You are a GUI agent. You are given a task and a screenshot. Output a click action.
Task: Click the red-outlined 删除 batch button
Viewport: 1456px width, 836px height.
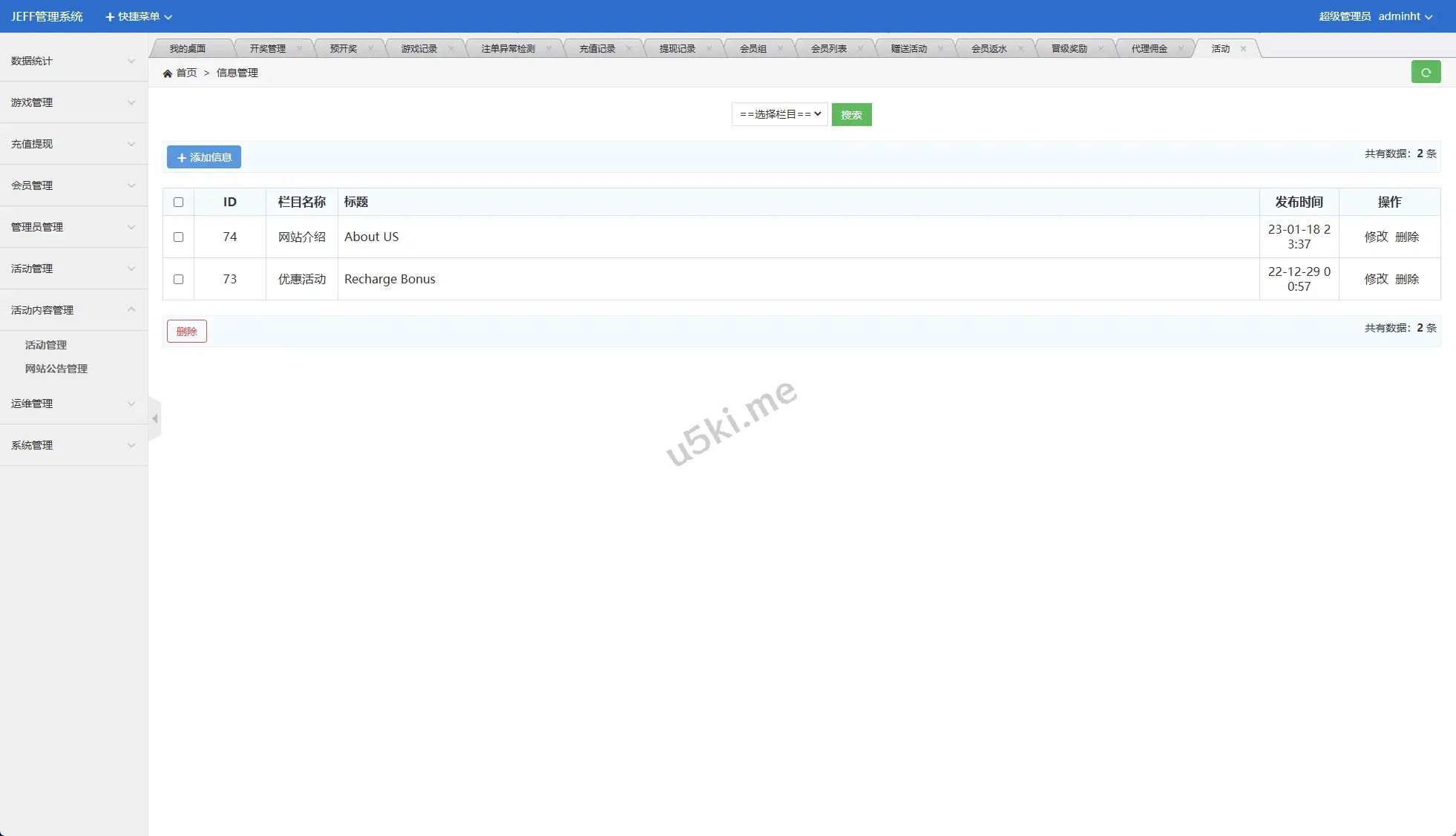tap(186, 332)
